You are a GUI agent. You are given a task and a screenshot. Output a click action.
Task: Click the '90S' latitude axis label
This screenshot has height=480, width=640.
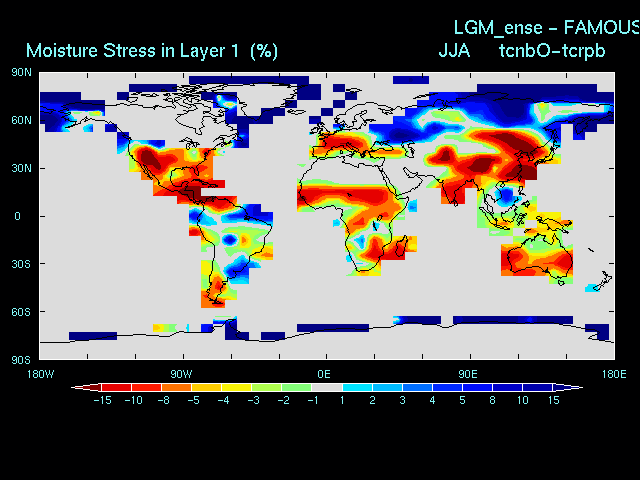point(21,359)
